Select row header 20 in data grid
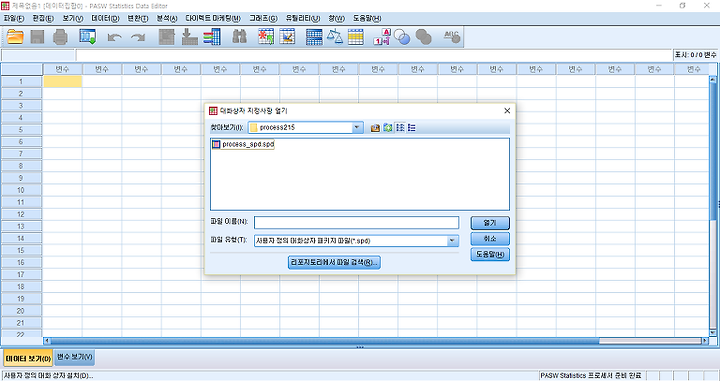Viewport: 720px width, 381px height. [21, 311]
